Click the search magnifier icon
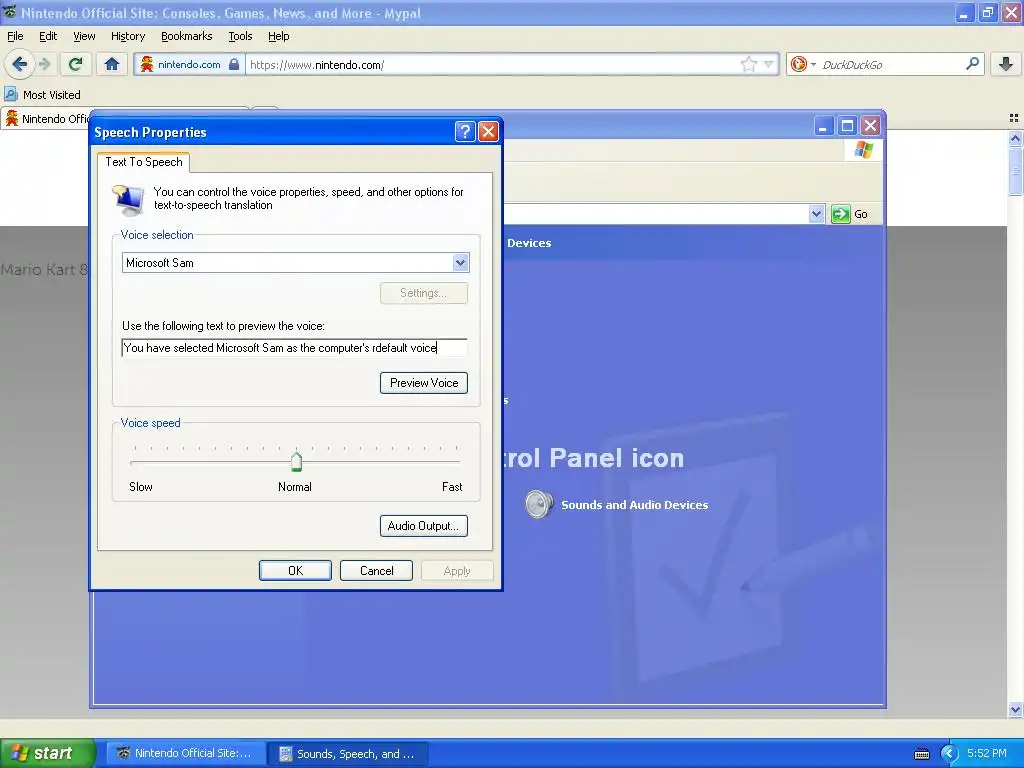This screenshot has width=1024, height=768. [972, 64]
